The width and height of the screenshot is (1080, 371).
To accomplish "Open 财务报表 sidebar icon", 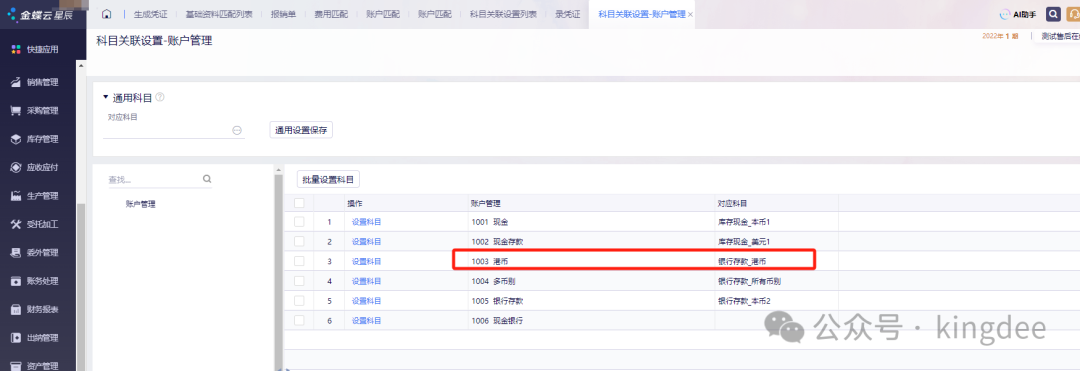I will 16,310.
